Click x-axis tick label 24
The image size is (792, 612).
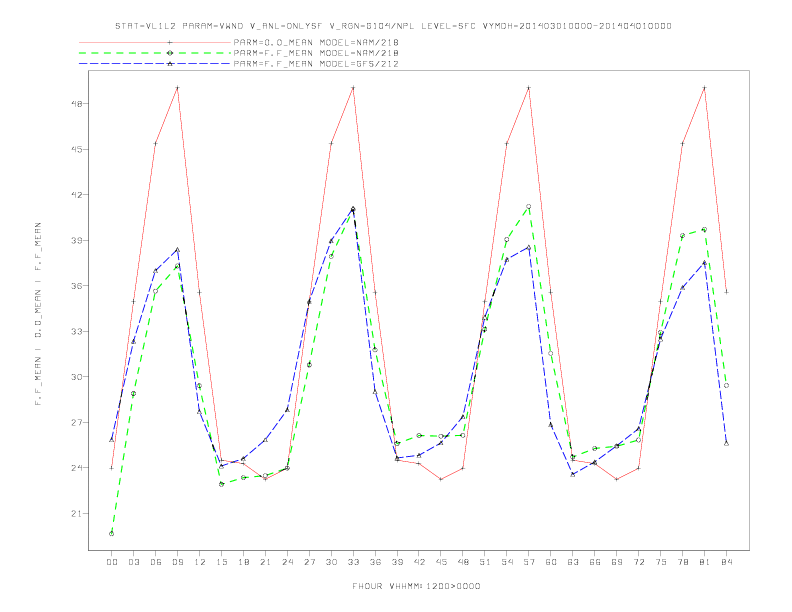point(287,562)
